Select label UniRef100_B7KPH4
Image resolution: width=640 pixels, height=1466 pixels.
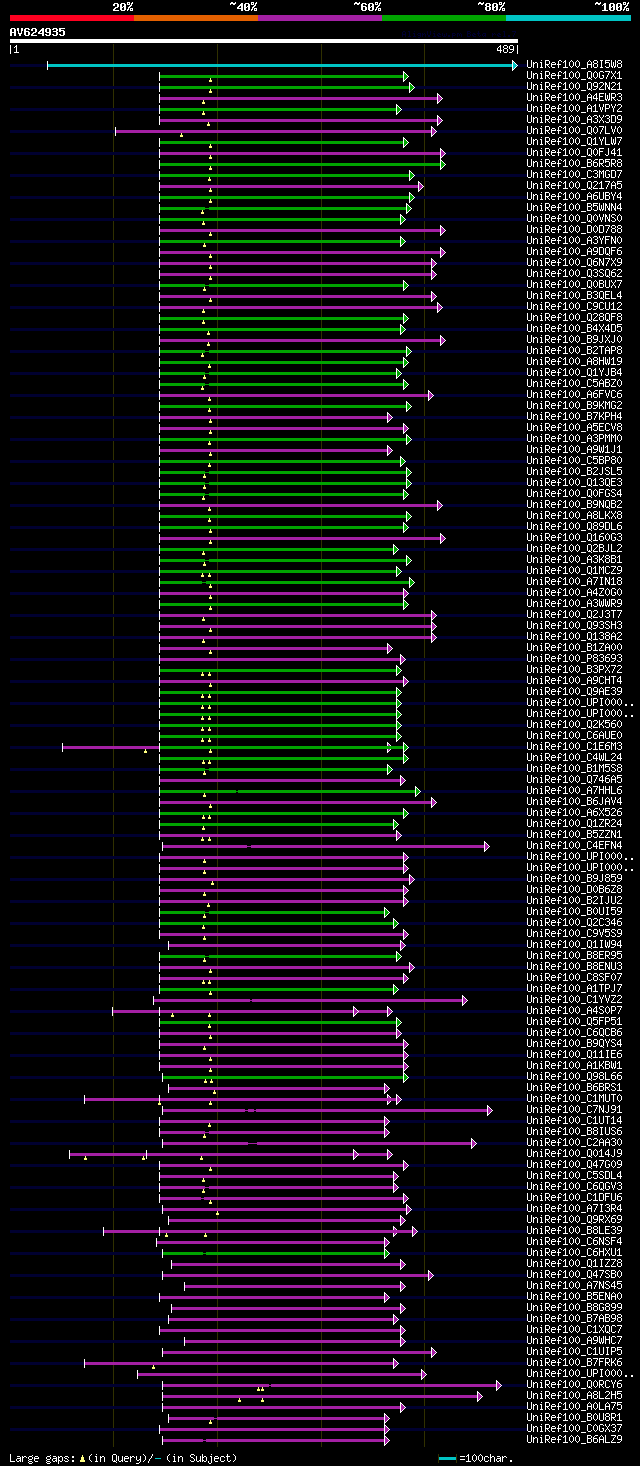click(574, 417)
